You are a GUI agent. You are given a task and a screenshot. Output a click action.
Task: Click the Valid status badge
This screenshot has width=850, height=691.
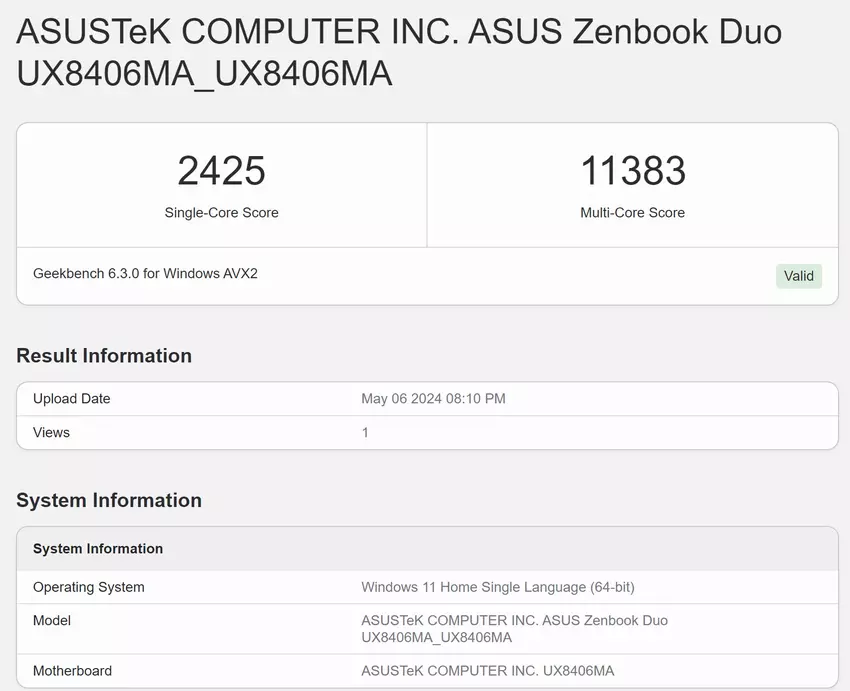(798, 276)
